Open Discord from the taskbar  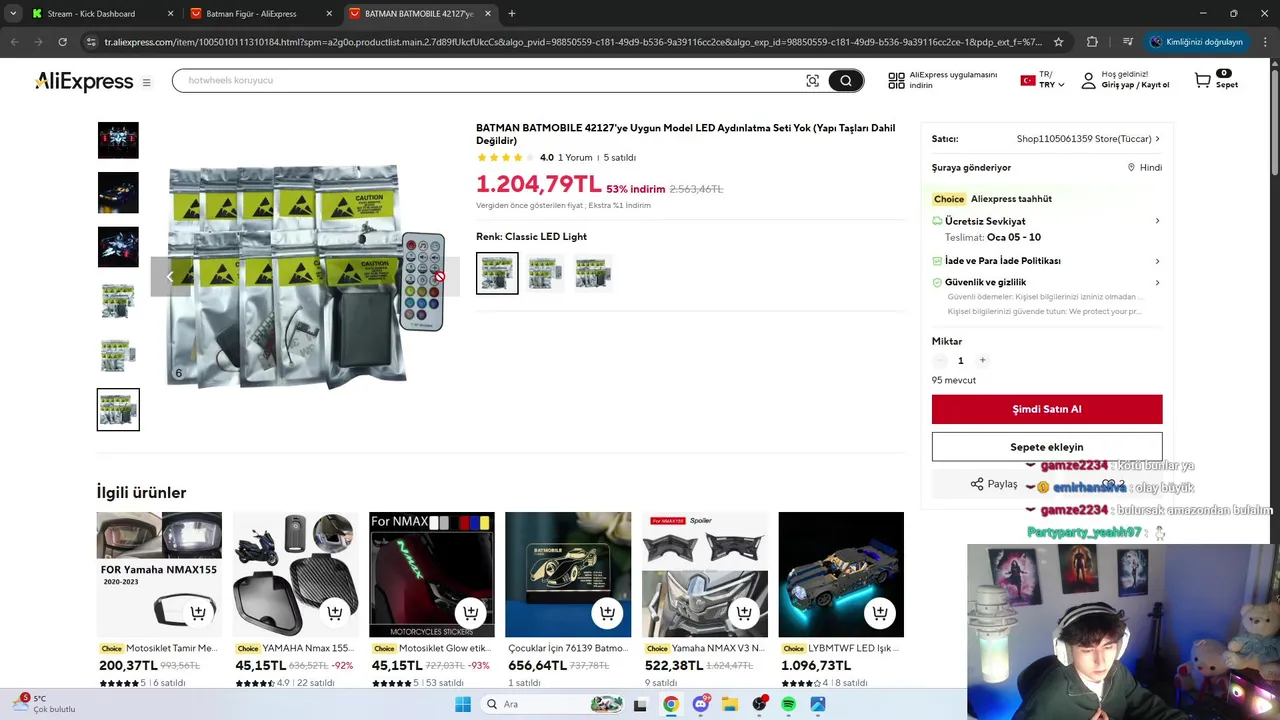tap(700, 704)
